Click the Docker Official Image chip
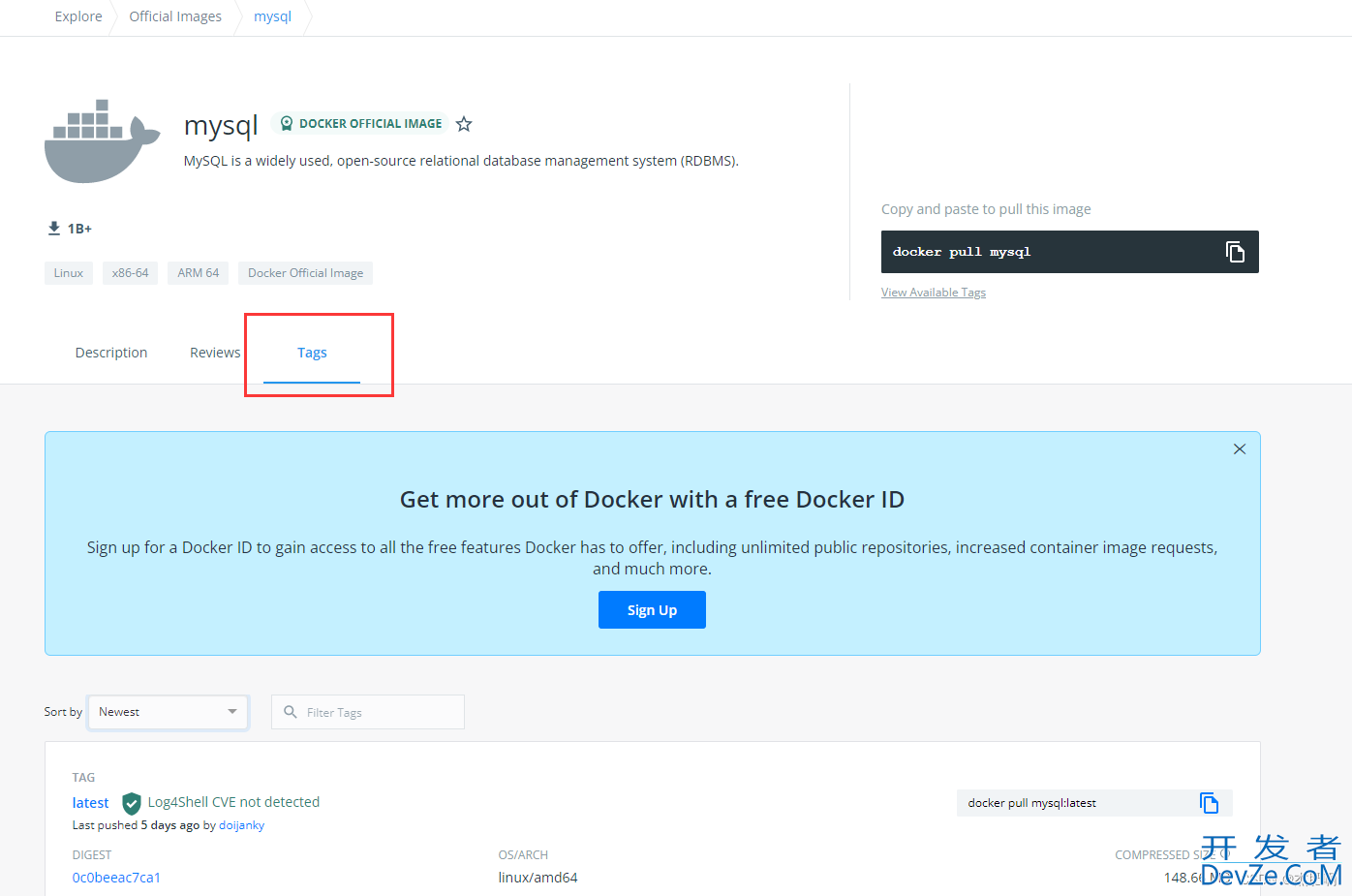 (305, 273)
